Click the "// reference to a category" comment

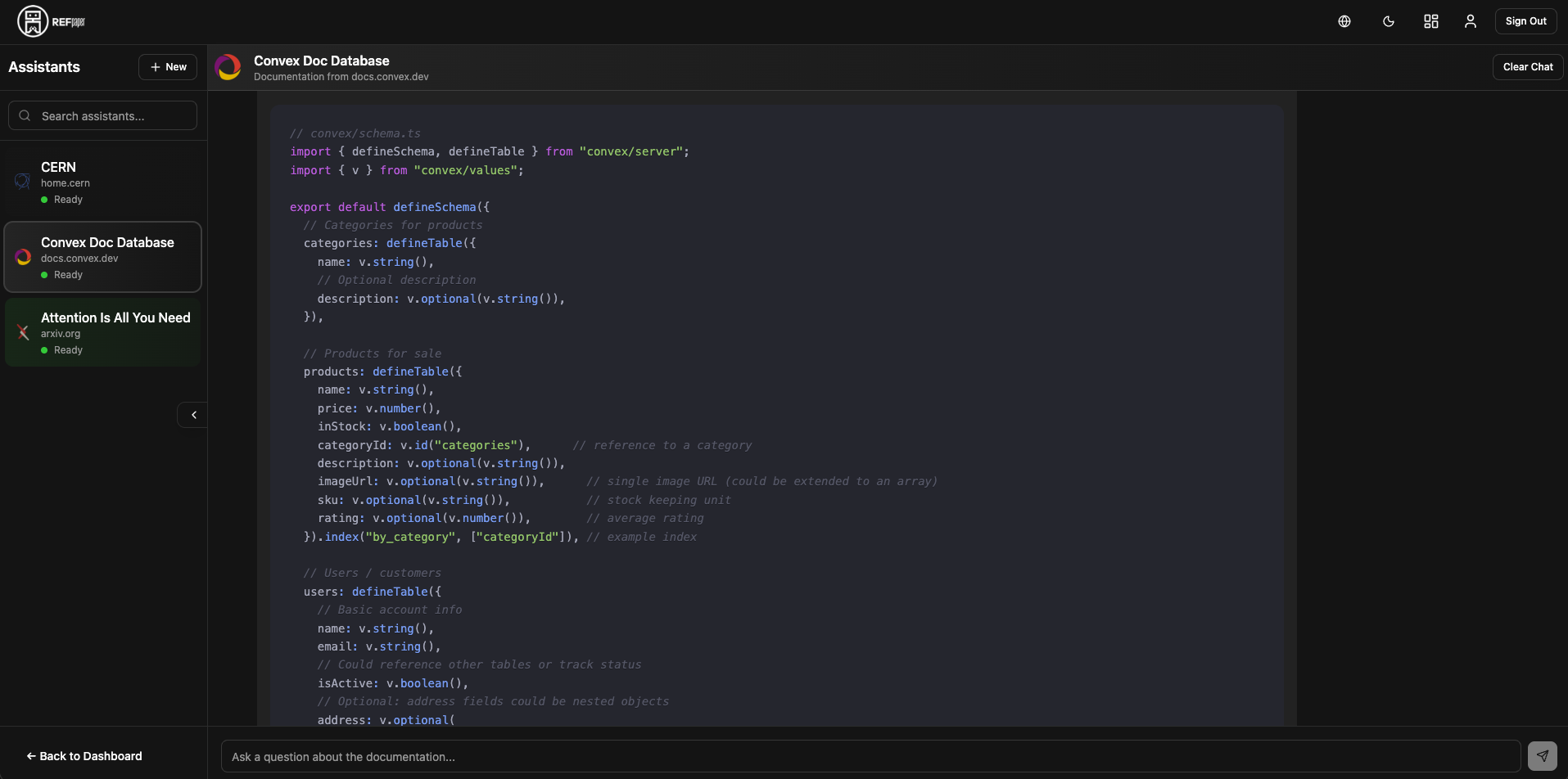coord(662,445)
